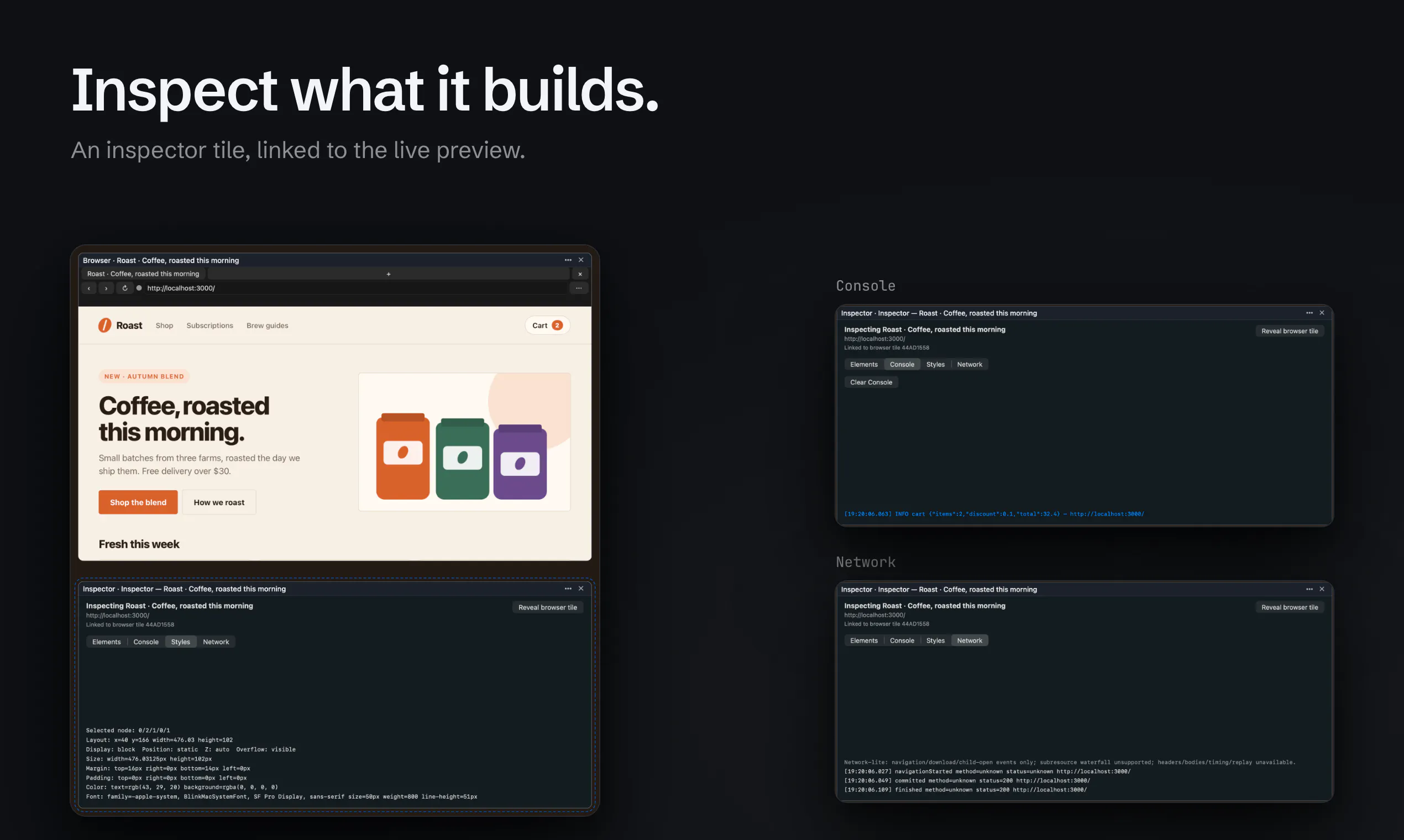Click the INFO cart console log line
This screenshot has width=1404, height=840.
(994, 514)
